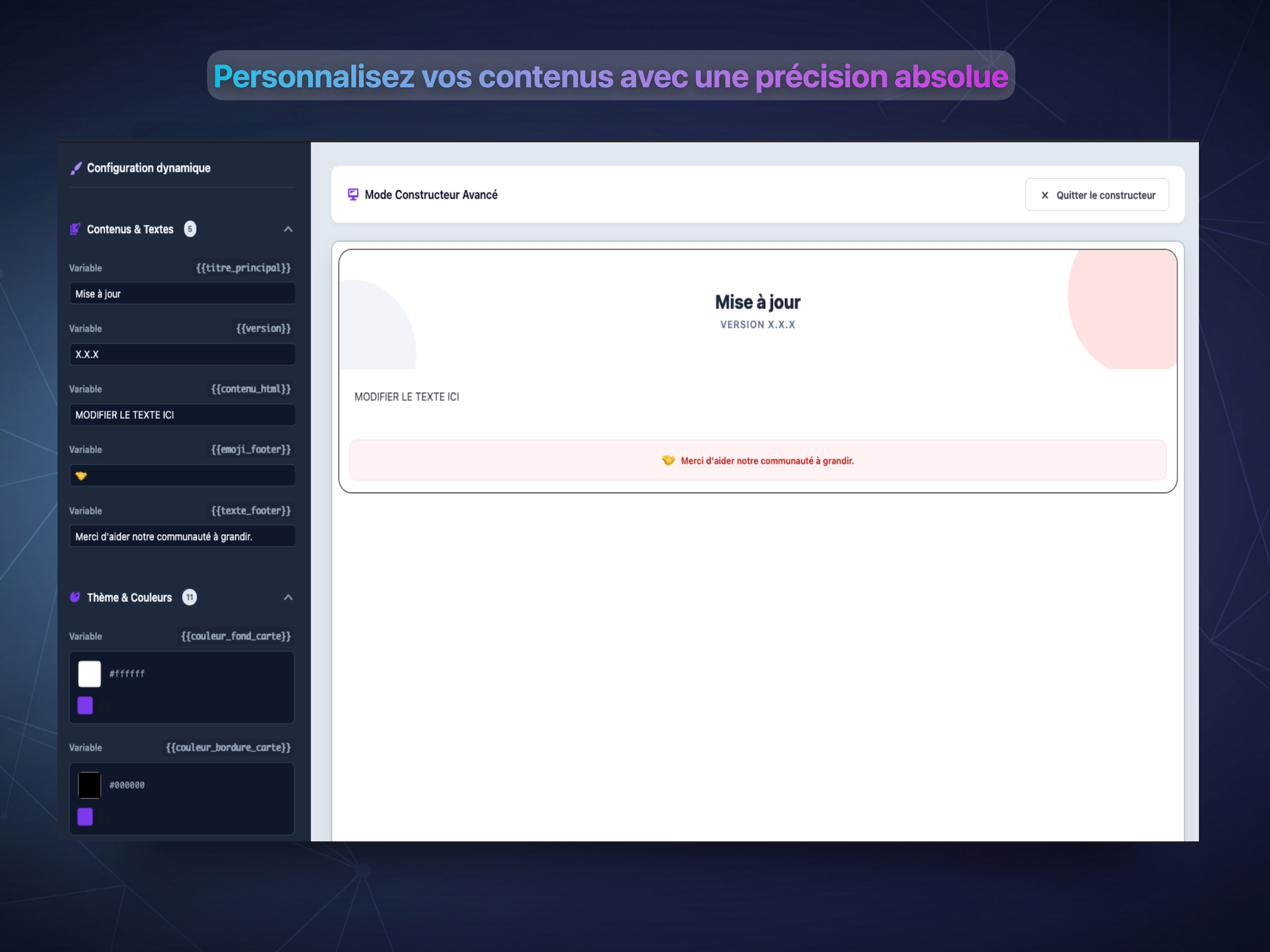Click the handshake emoji in the preview footer

668,461
